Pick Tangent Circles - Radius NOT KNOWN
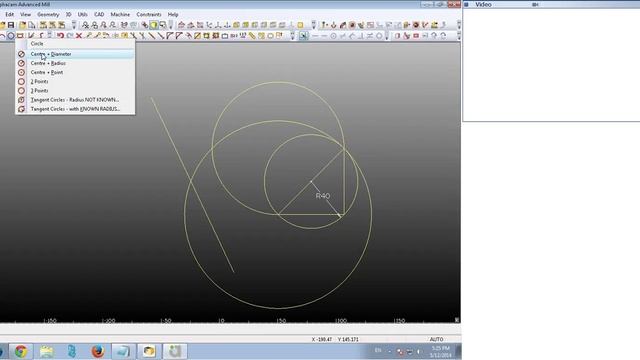This screenshot has height=360, width=640. pos(76,100)
